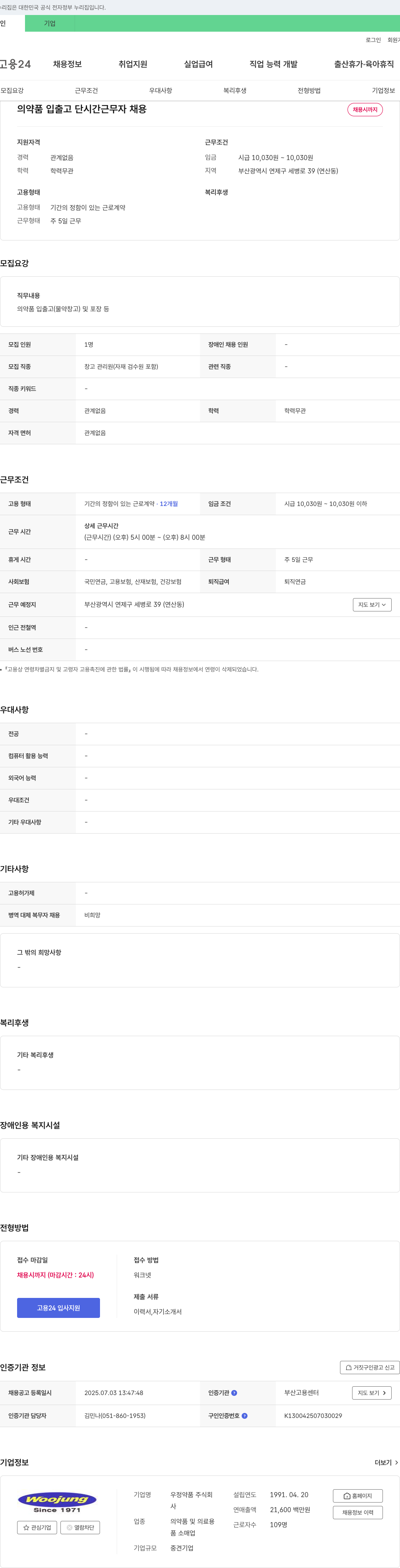Jump to 우대사항 section tab

[161, 91]
